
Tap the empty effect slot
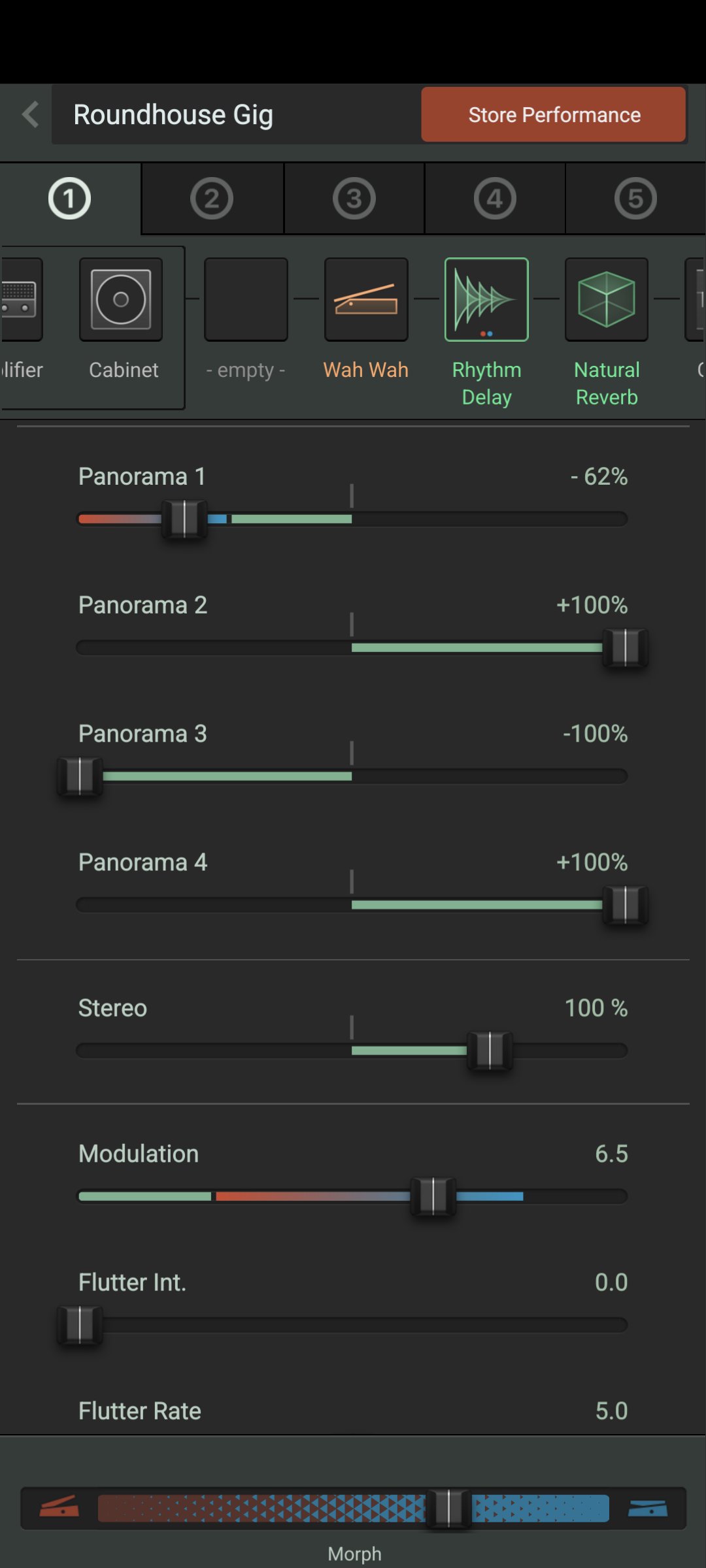click(246, 300)
